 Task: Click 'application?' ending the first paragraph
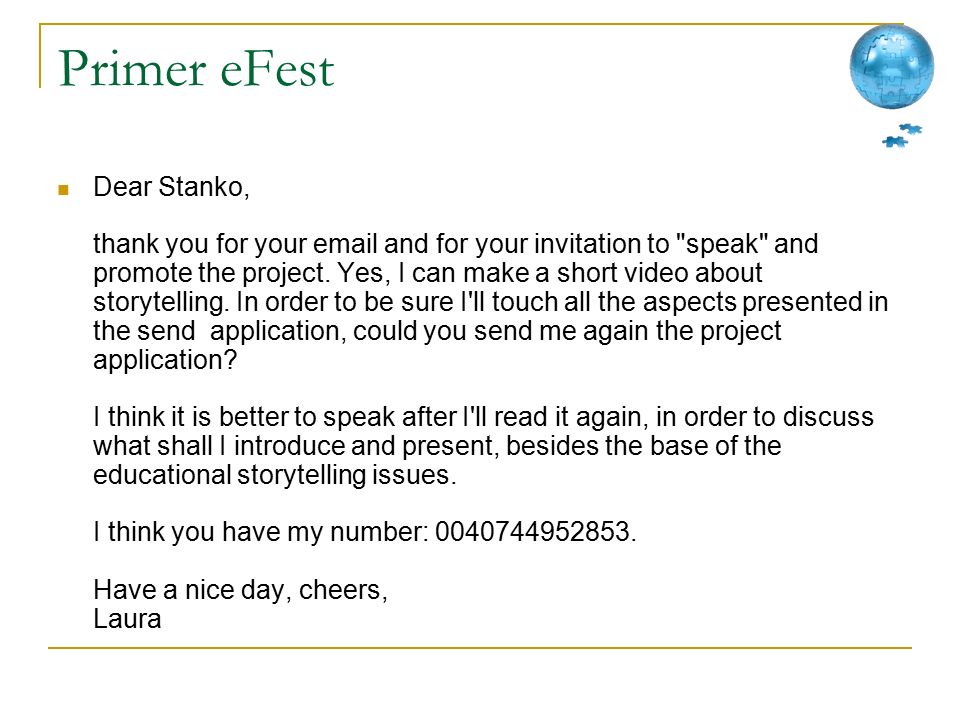pos(165,360)
